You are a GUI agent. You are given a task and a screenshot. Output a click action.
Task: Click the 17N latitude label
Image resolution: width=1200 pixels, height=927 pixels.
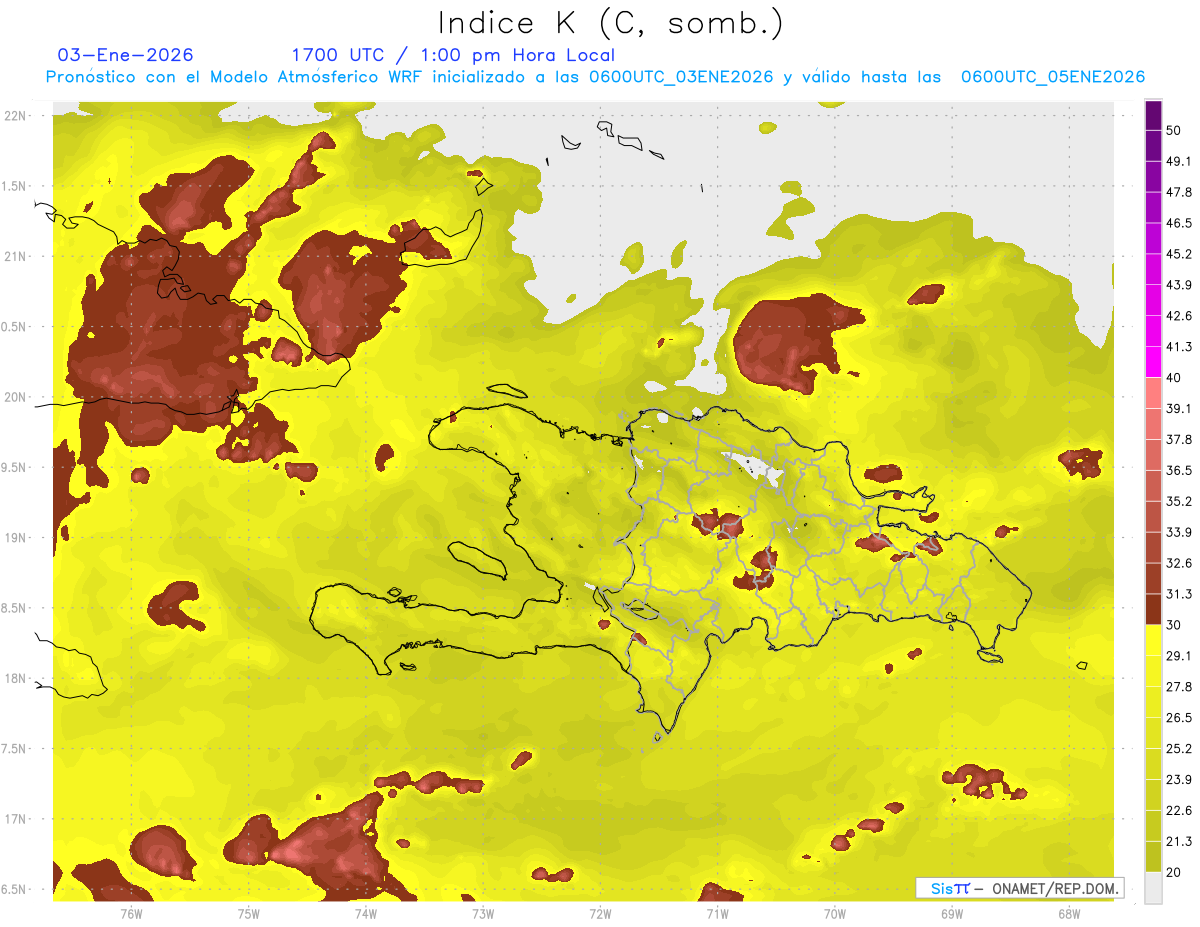pyautogui.click(x=15, y=819)
